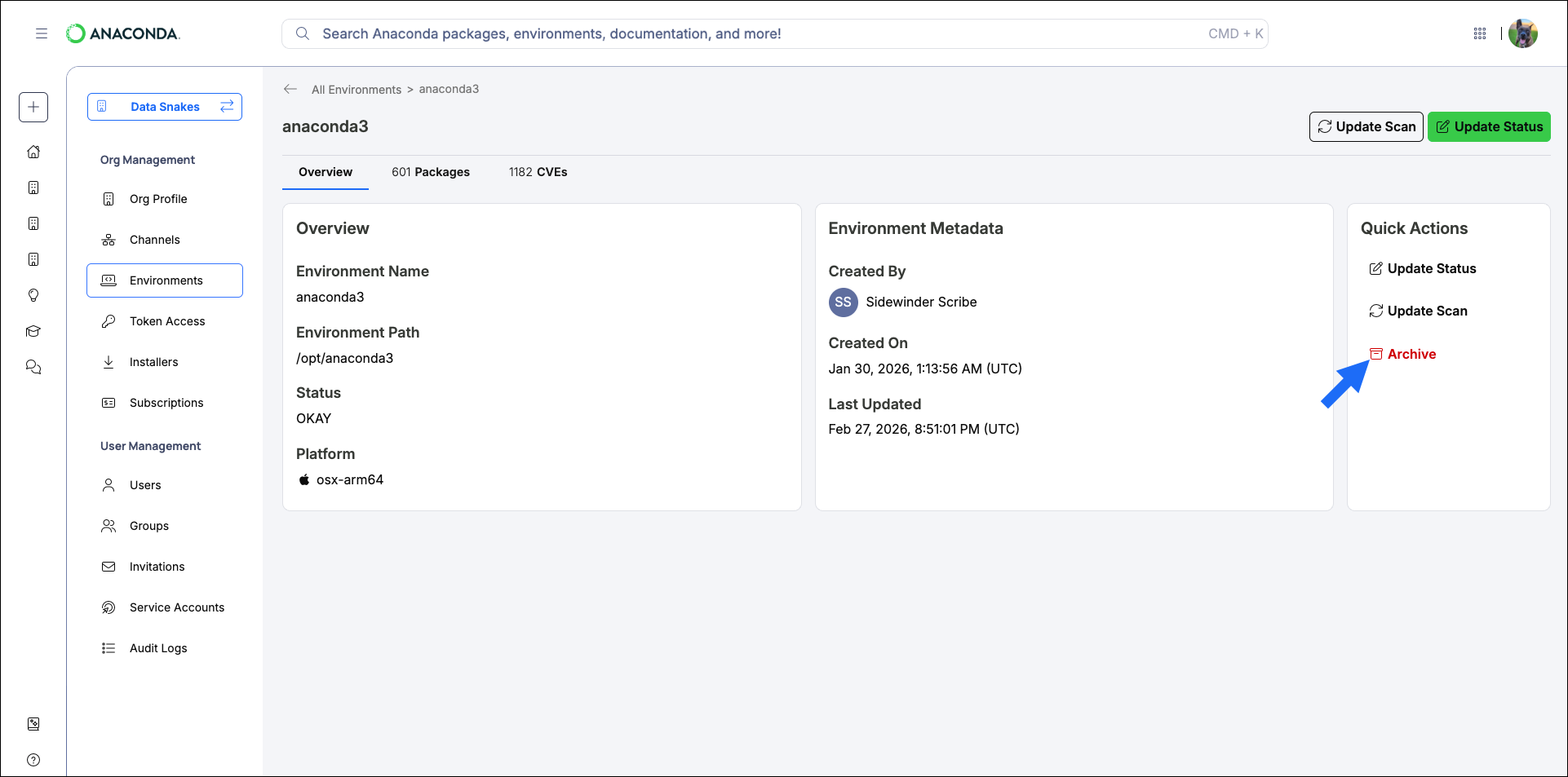Open Invitations page
The image size is (1568, 777).
pos(165,567)
